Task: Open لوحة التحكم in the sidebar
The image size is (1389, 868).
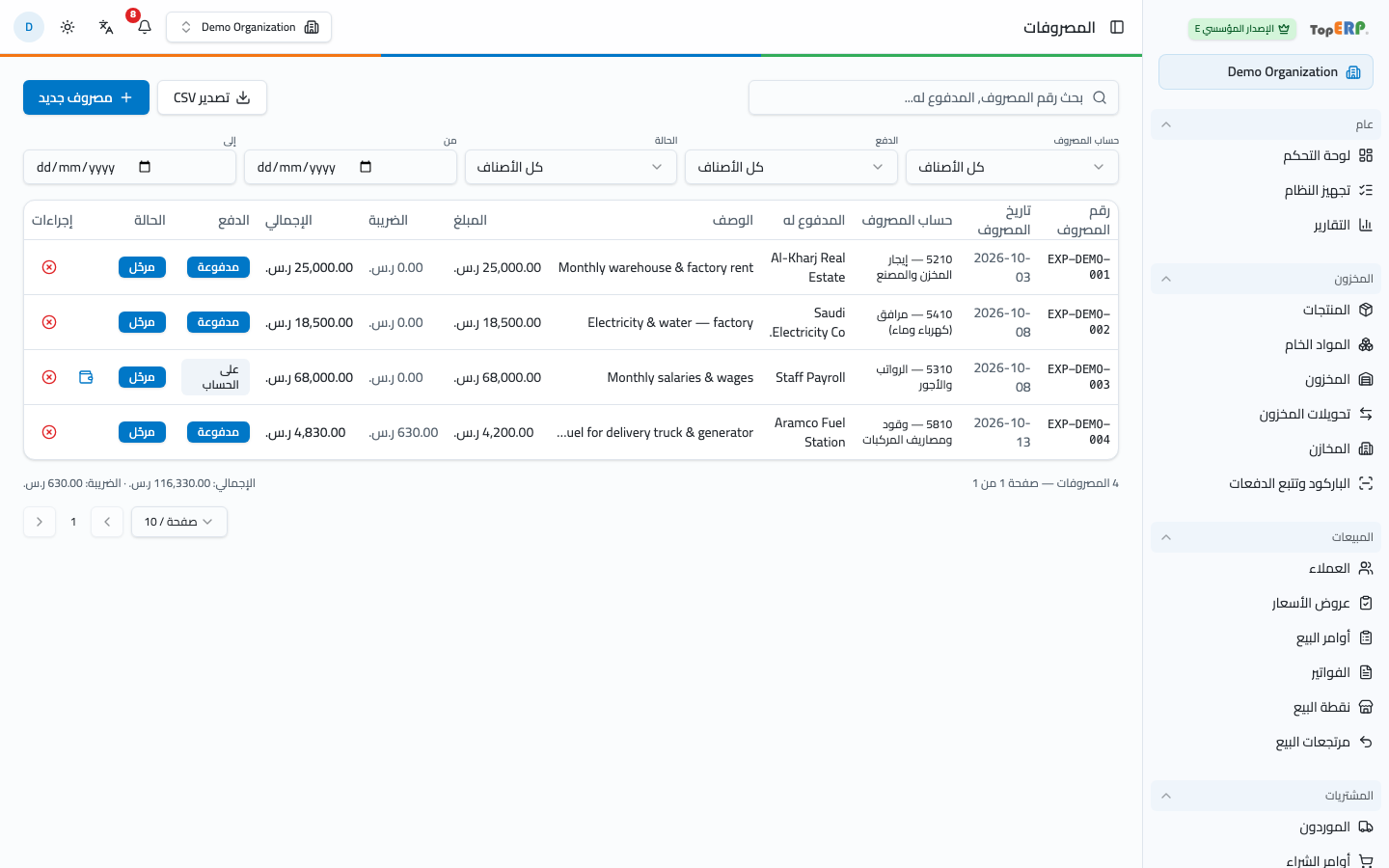Action: click(x=1266, y=155)
